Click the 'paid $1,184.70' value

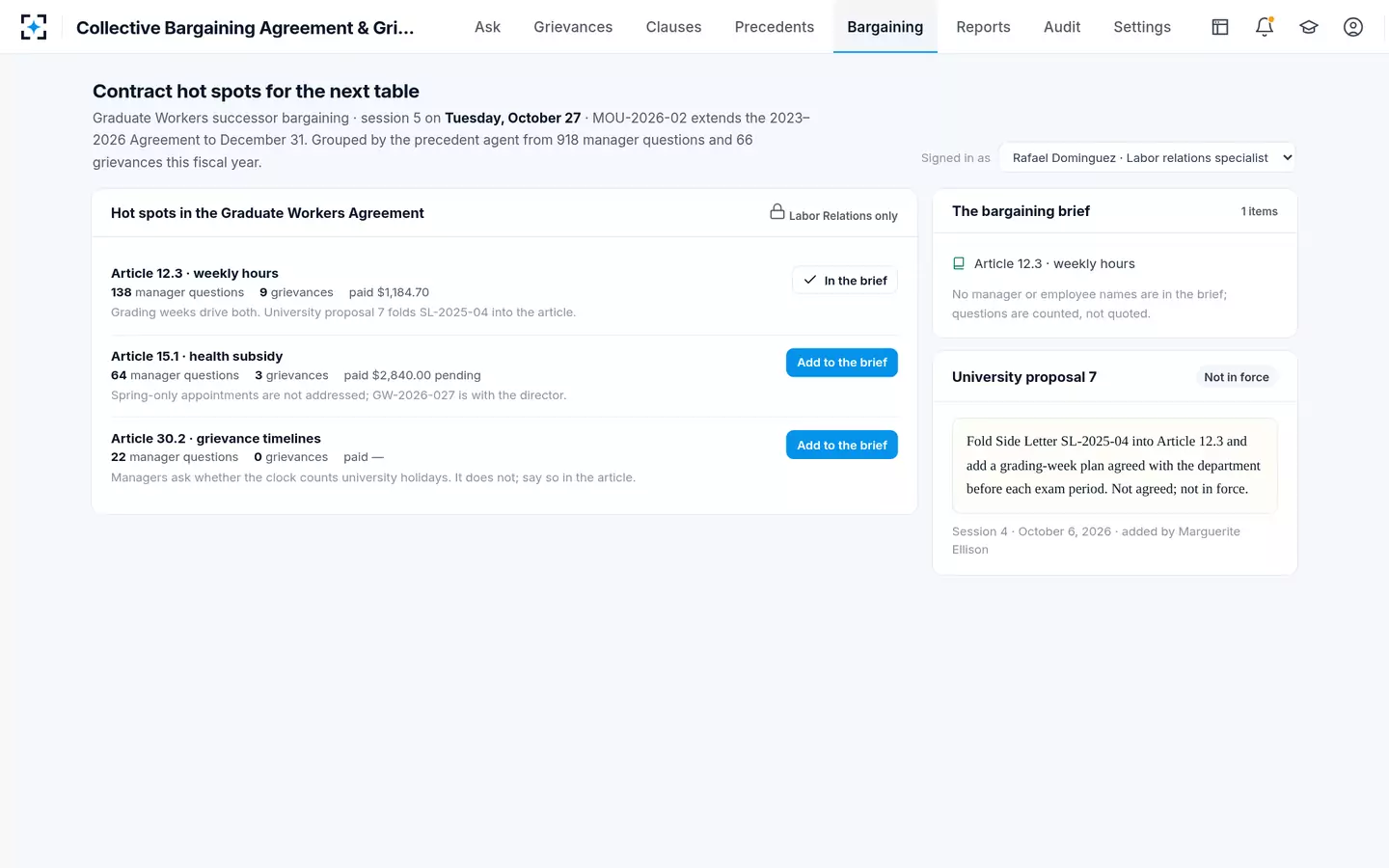click(389, 292)
